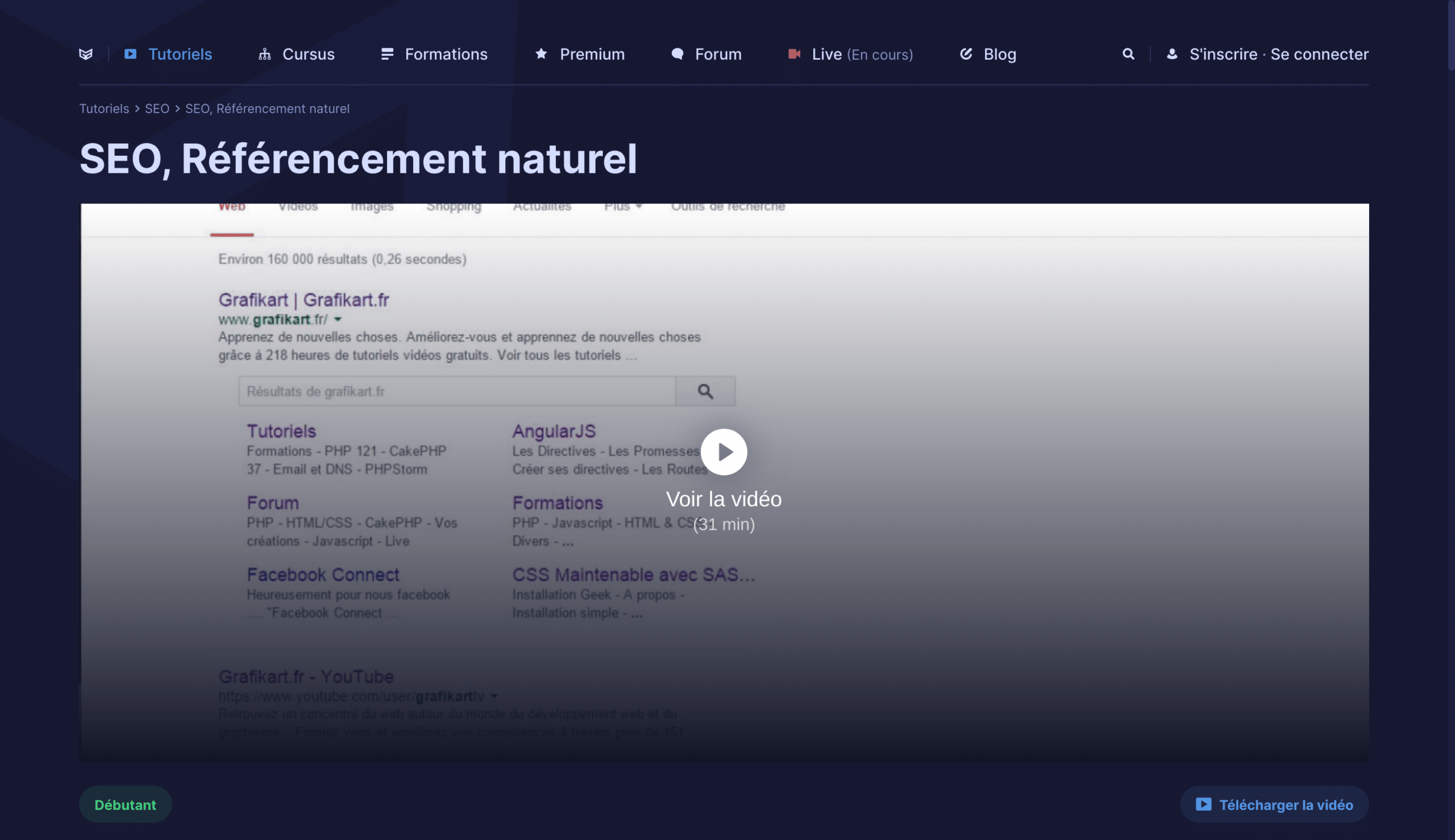Click the Se connecter link
This screenshot has height=840, width=1455.
tap(1319, 54)
